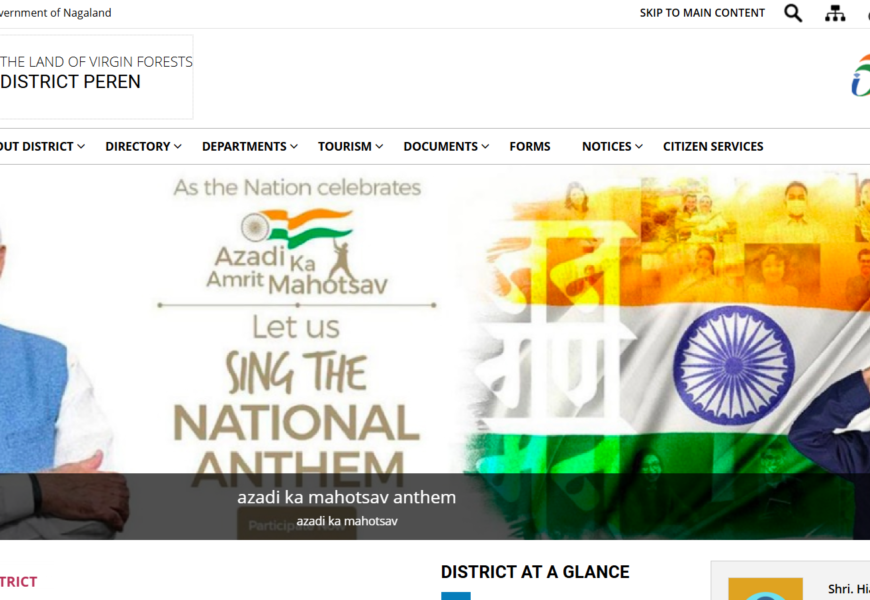Open the Tourism menu
The height and width of the screenshot is (600, 870).
350,147
